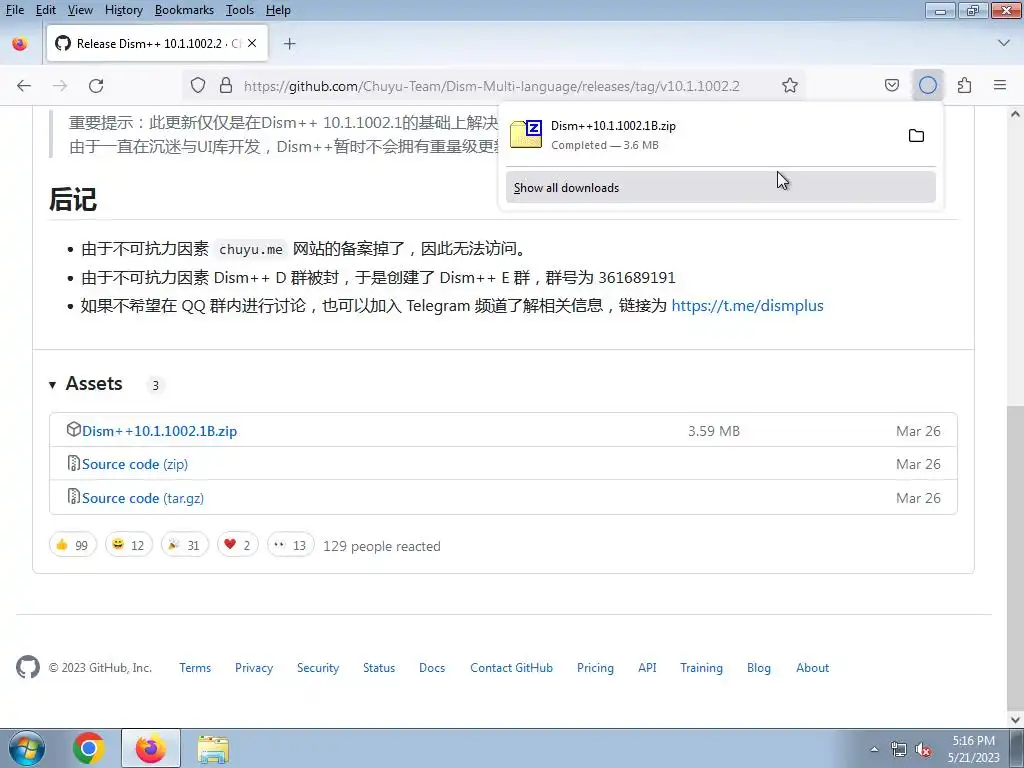Click the taskbar clock showing 5:16 PM
Screen dimensions: 1024x768
tap(974, 749)
